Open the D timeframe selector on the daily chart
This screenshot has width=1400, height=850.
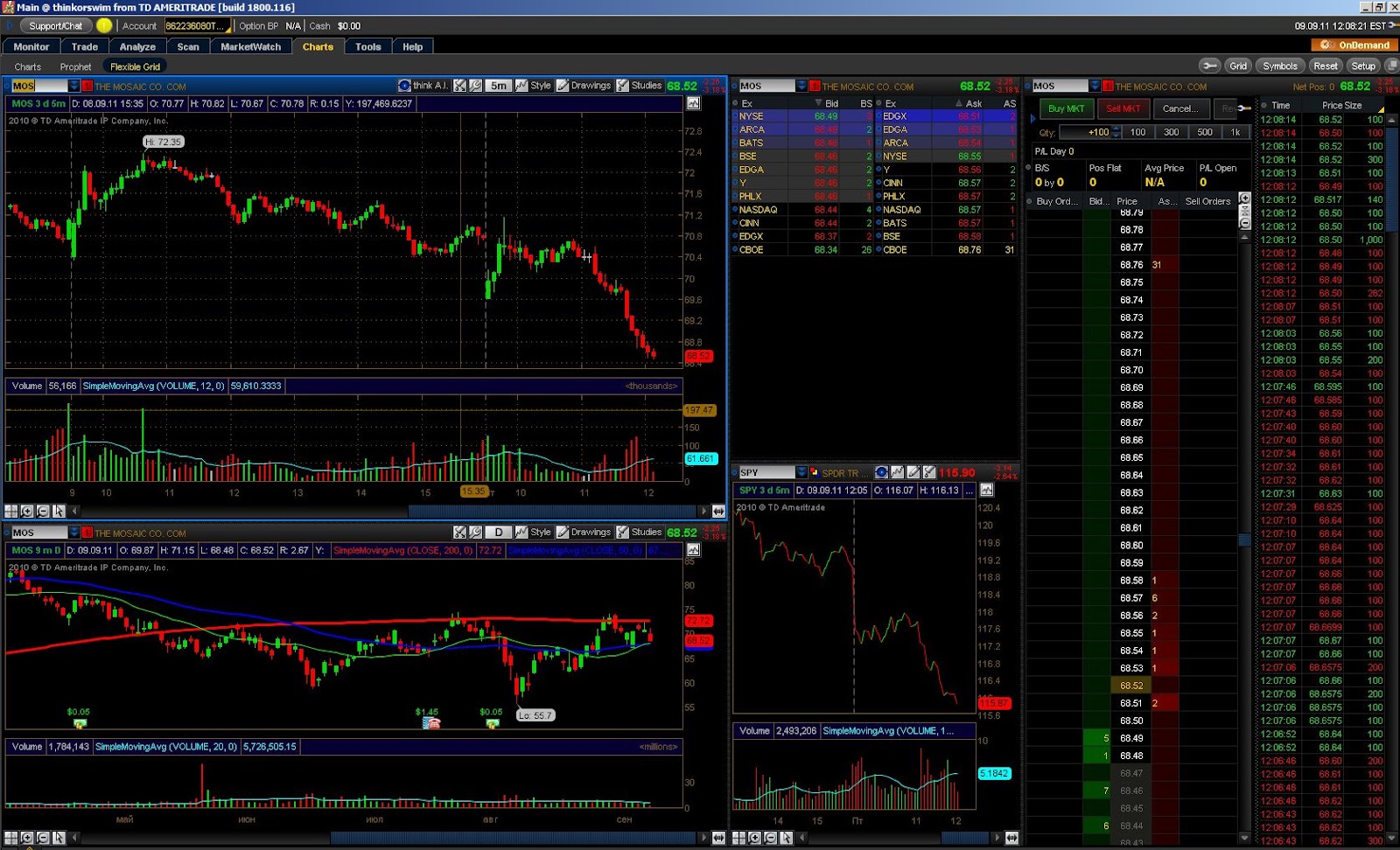pos(499,532)
